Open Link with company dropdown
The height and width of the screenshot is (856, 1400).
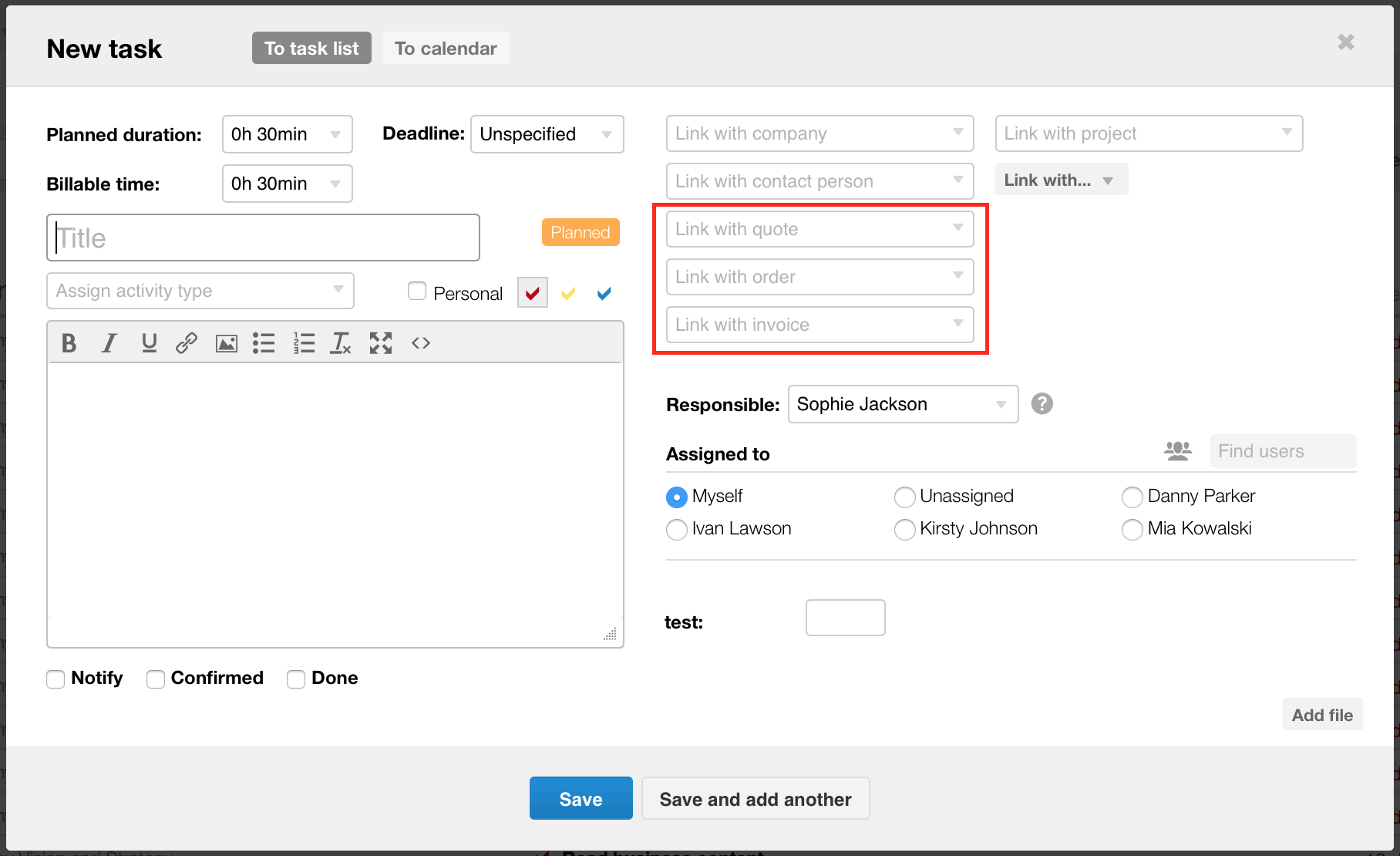point(820,133)
